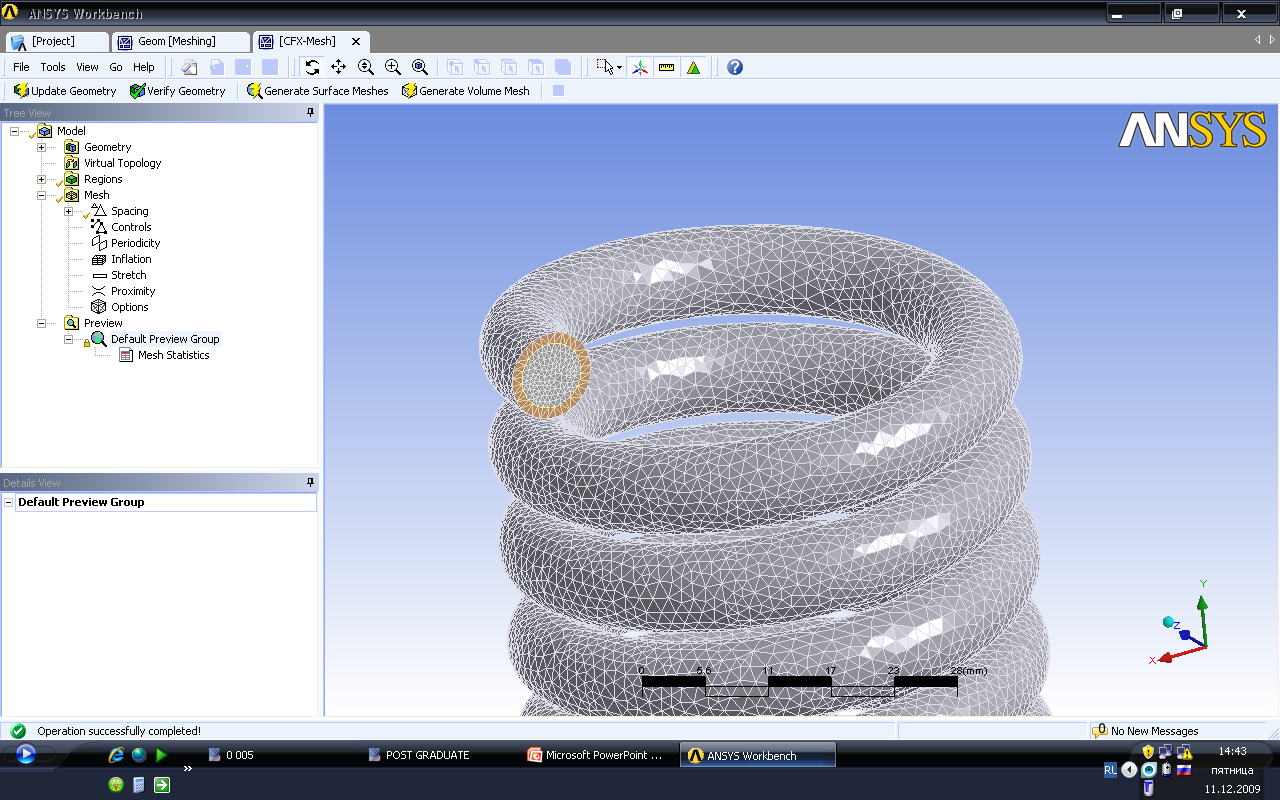The image size is (1280, 800).
Task: Open the Tools menu
Action: click(x=53, y=67)
